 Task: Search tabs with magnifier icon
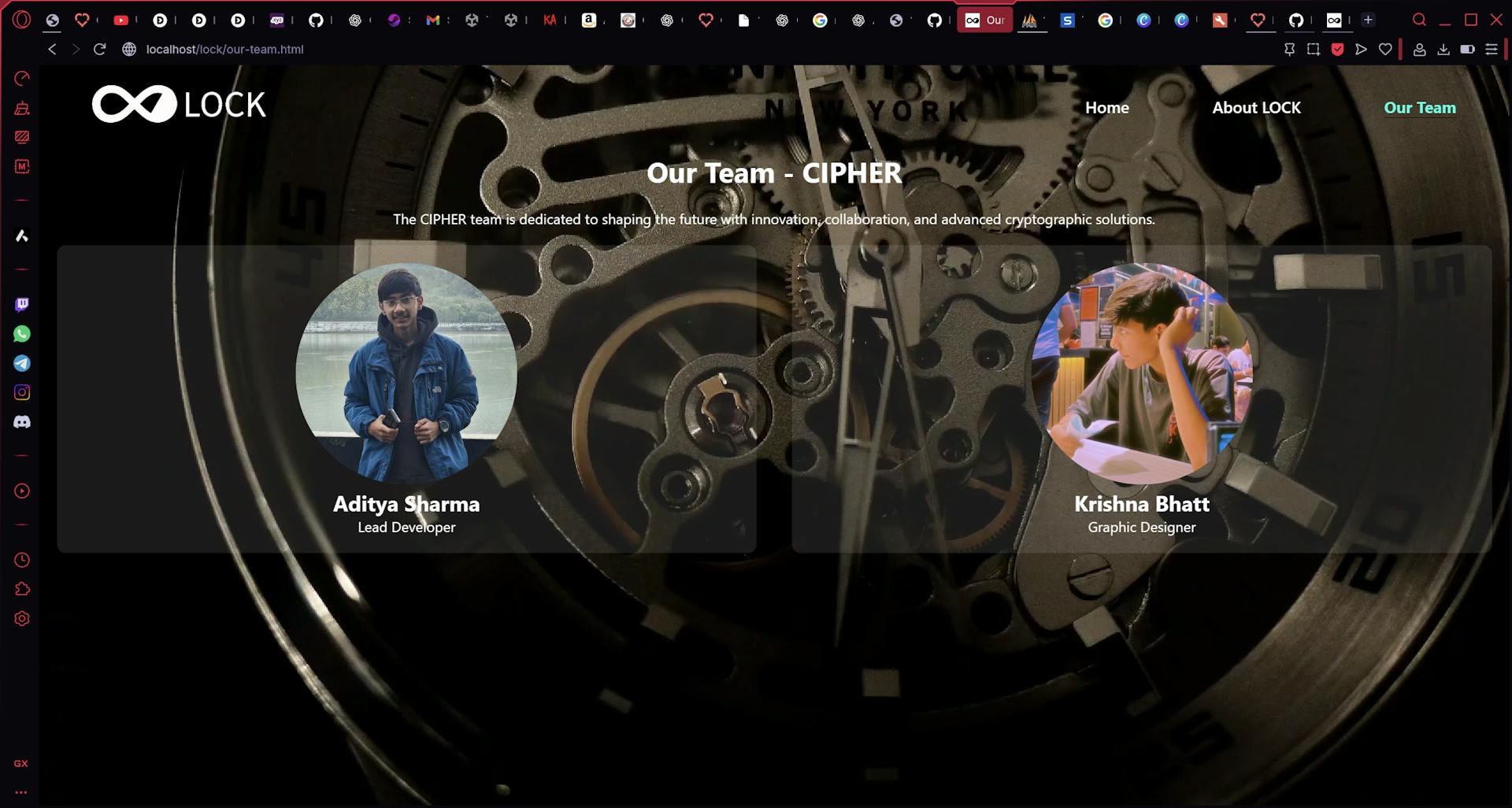pyautogui.click(x=1419, y=20)
